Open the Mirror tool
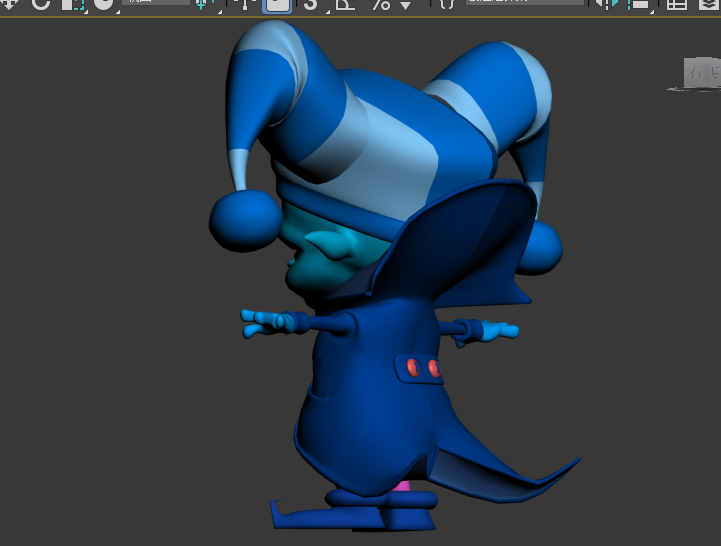Image resolution: width=721 pixels, height=546 pixels. pyautogui.click(x=606, y=4)
